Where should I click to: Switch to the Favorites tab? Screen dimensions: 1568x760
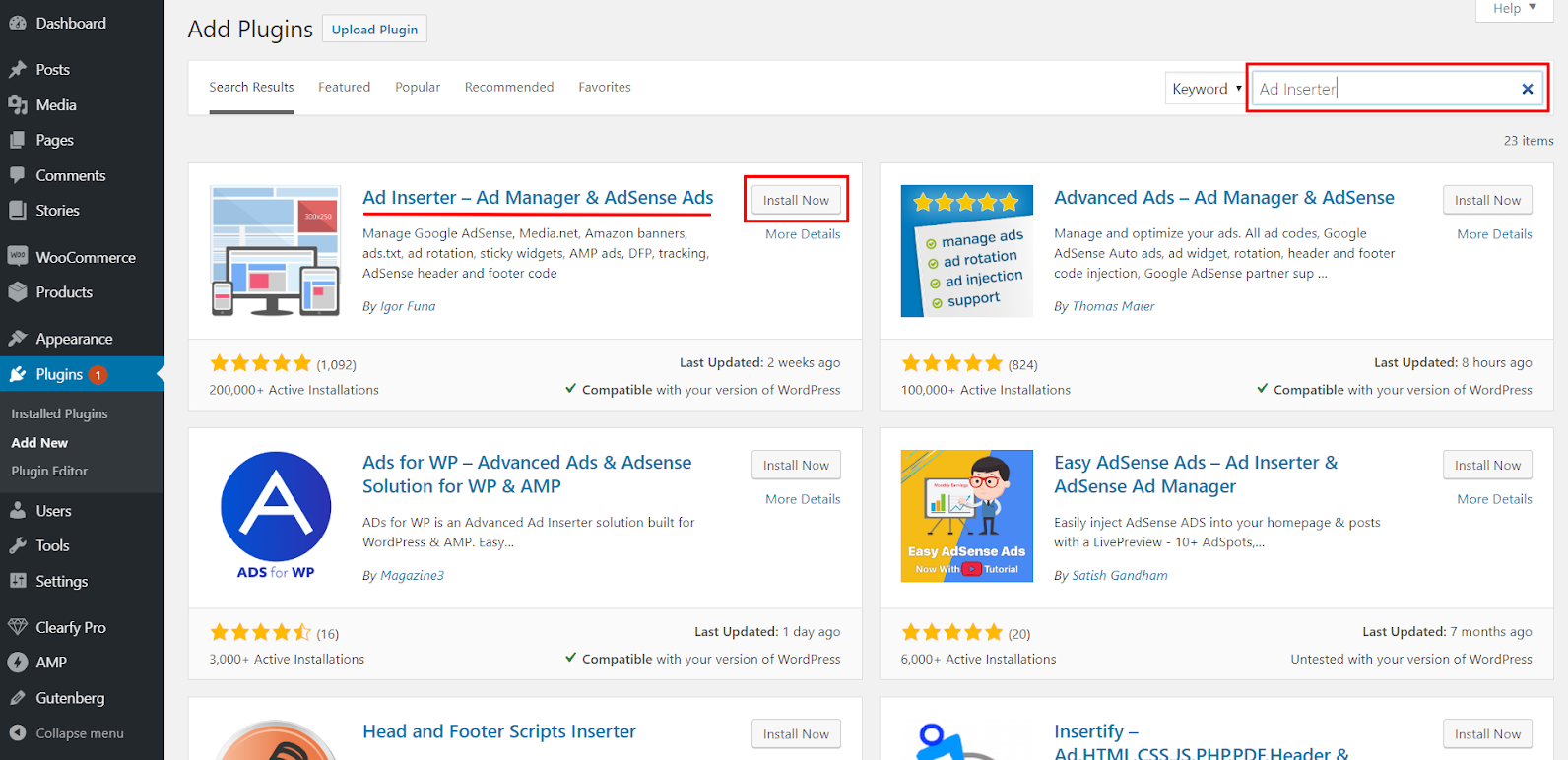(605, 87)
